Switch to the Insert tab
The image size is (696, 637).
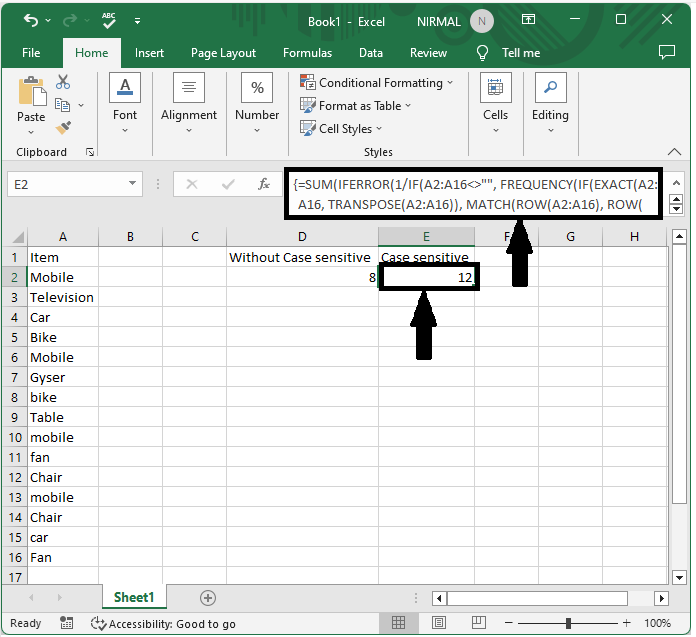[149, 53]
